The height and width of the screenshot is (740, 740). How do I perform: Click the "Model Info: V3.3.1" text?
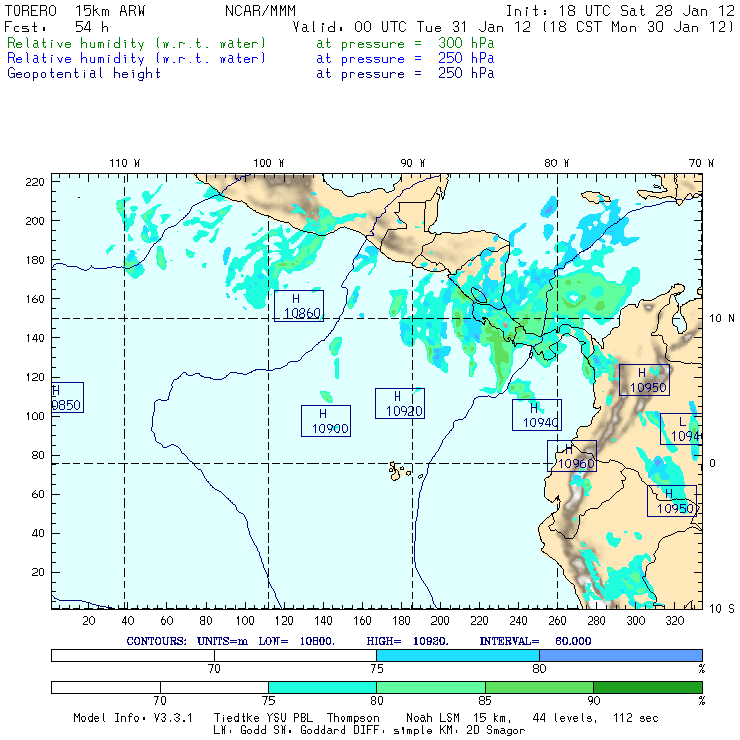pyautogui.click(x=133, y=718)
